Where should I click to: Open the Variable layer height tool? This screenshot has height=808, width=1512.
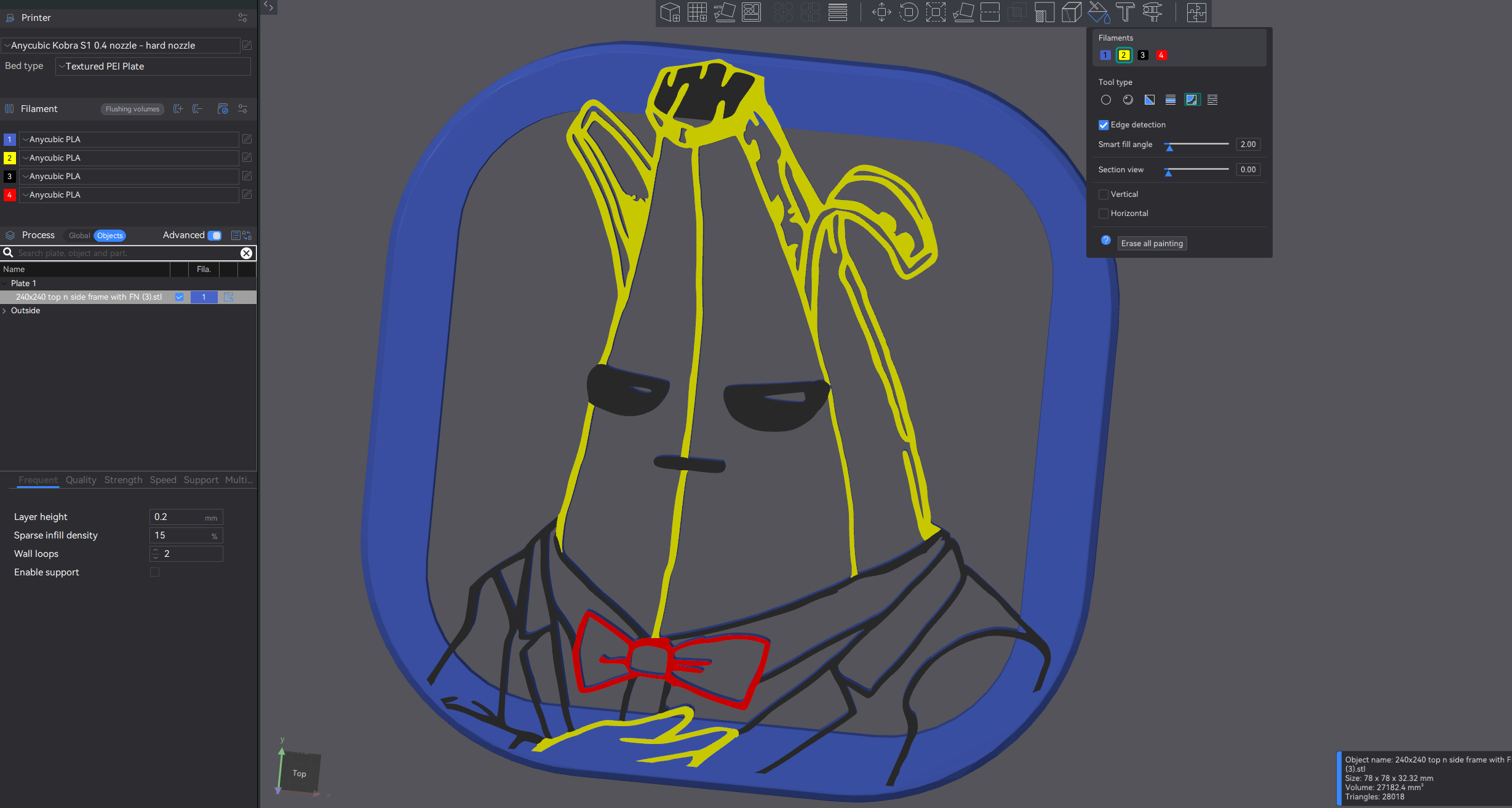[838, 12]
